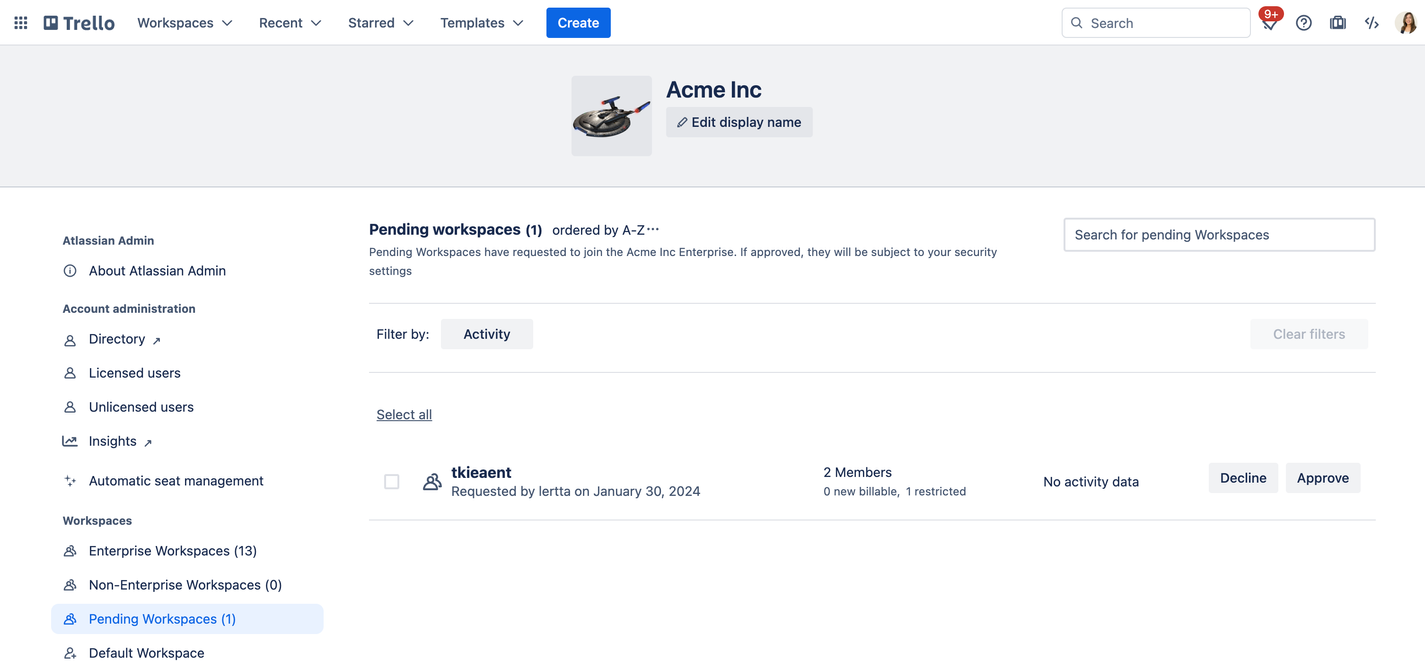Tick the checkbox next to tkieaent workspace
Screen dimensions: 1425x671
tap(391, 481)
